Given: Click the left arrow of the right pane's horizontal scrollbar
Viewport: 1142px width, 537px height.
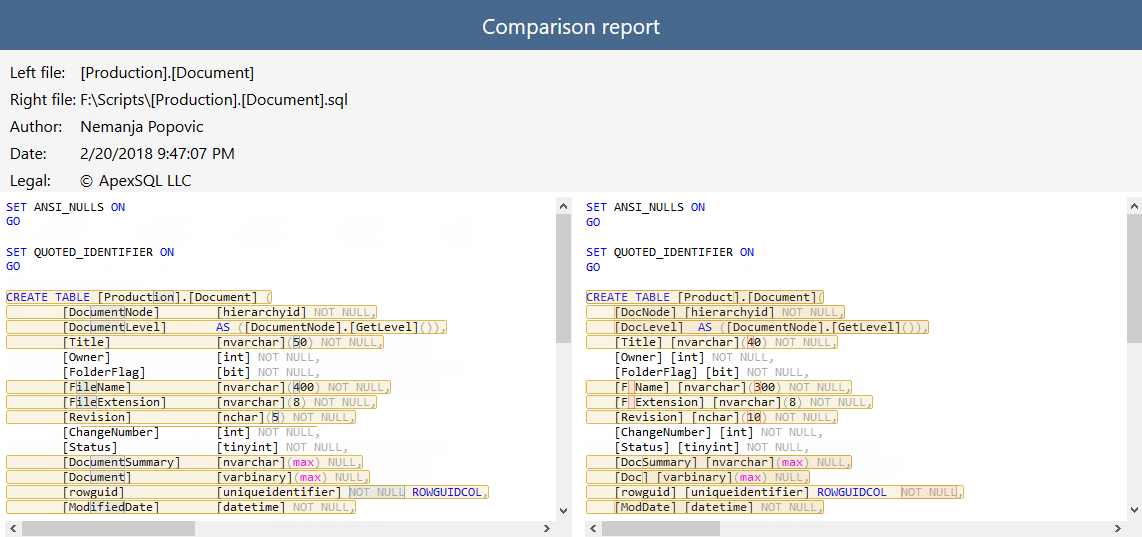Looking at the screenshot, I should [594, 528].
